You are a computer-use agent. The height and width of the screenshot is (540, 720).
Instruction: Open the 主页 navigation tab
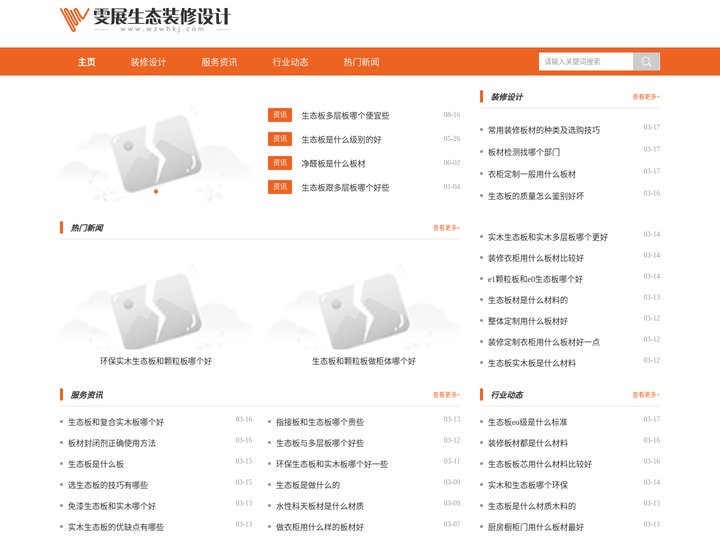coord(86,62)
